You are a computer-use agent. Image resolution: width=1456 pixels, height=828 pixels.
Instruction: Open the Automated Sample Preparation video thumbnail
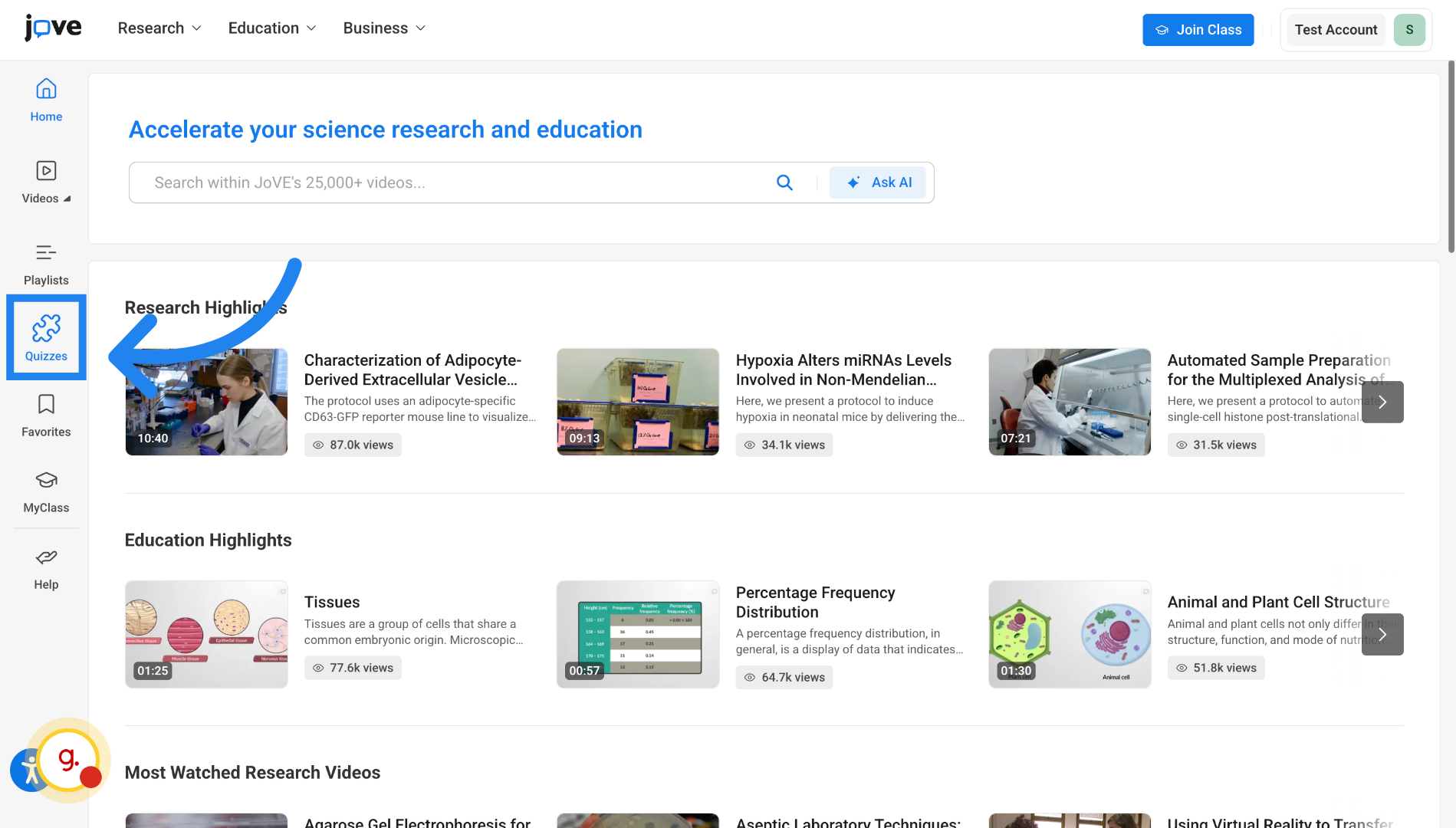pos(1070,402)
